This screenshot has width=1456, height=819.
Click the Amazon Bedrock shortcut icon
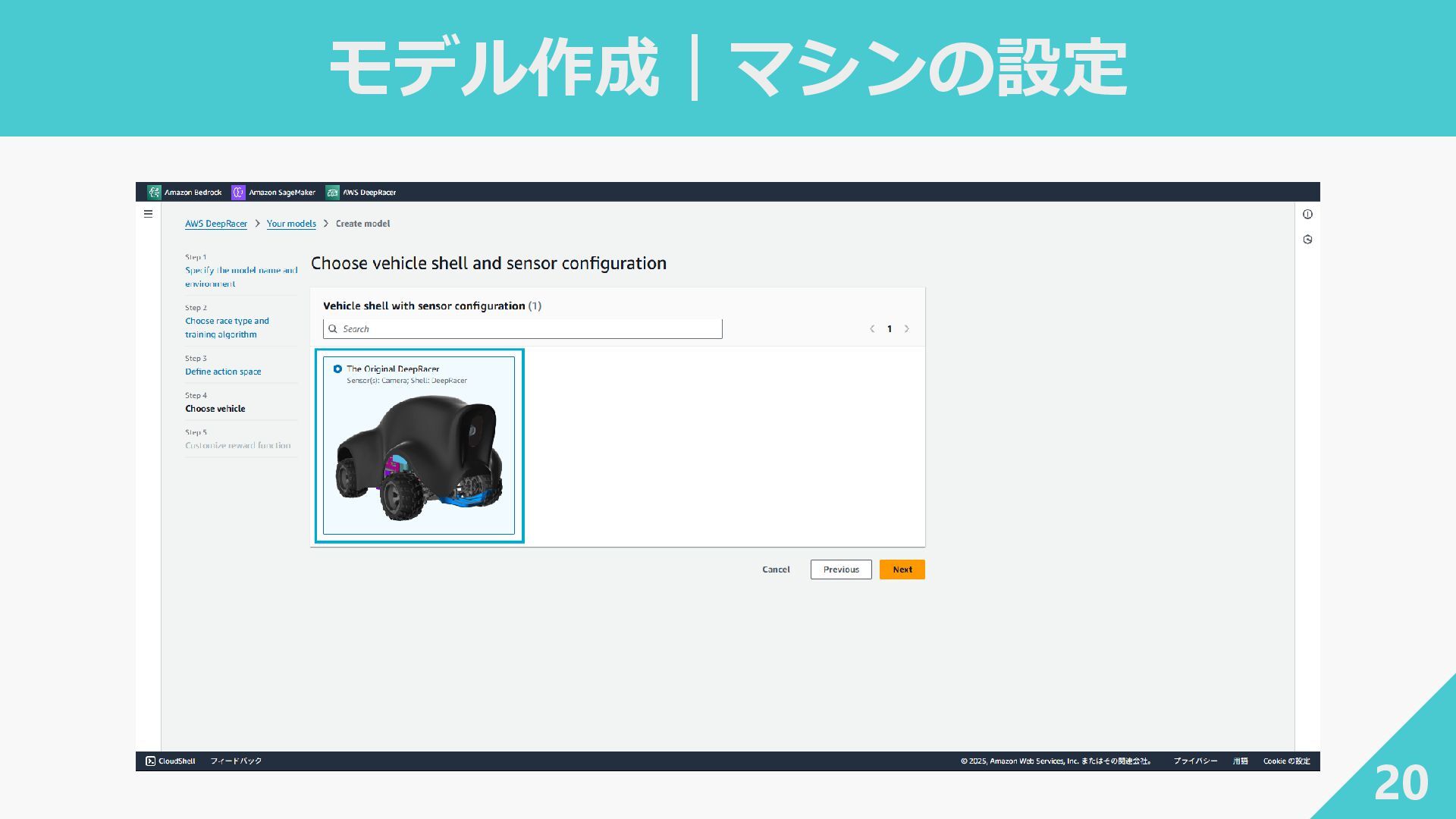pyautogui.click(x=154, y=193)
